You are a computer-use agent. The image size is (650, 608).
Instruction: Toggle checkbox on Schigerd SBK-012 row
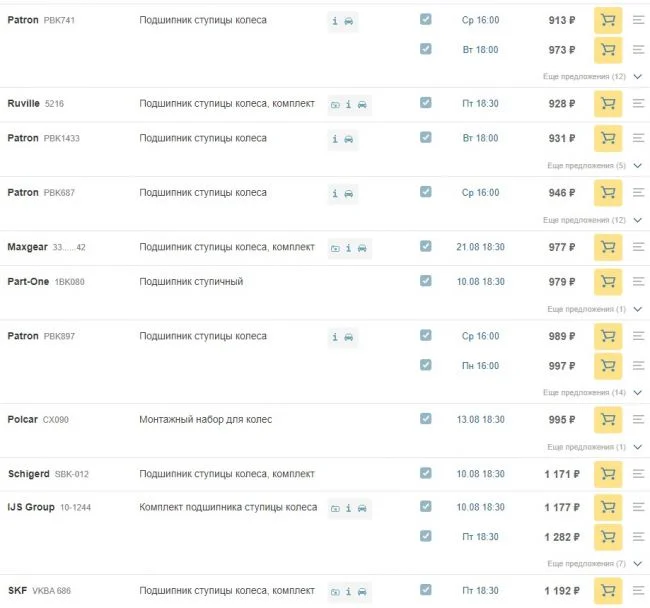(x=426, y=473)
